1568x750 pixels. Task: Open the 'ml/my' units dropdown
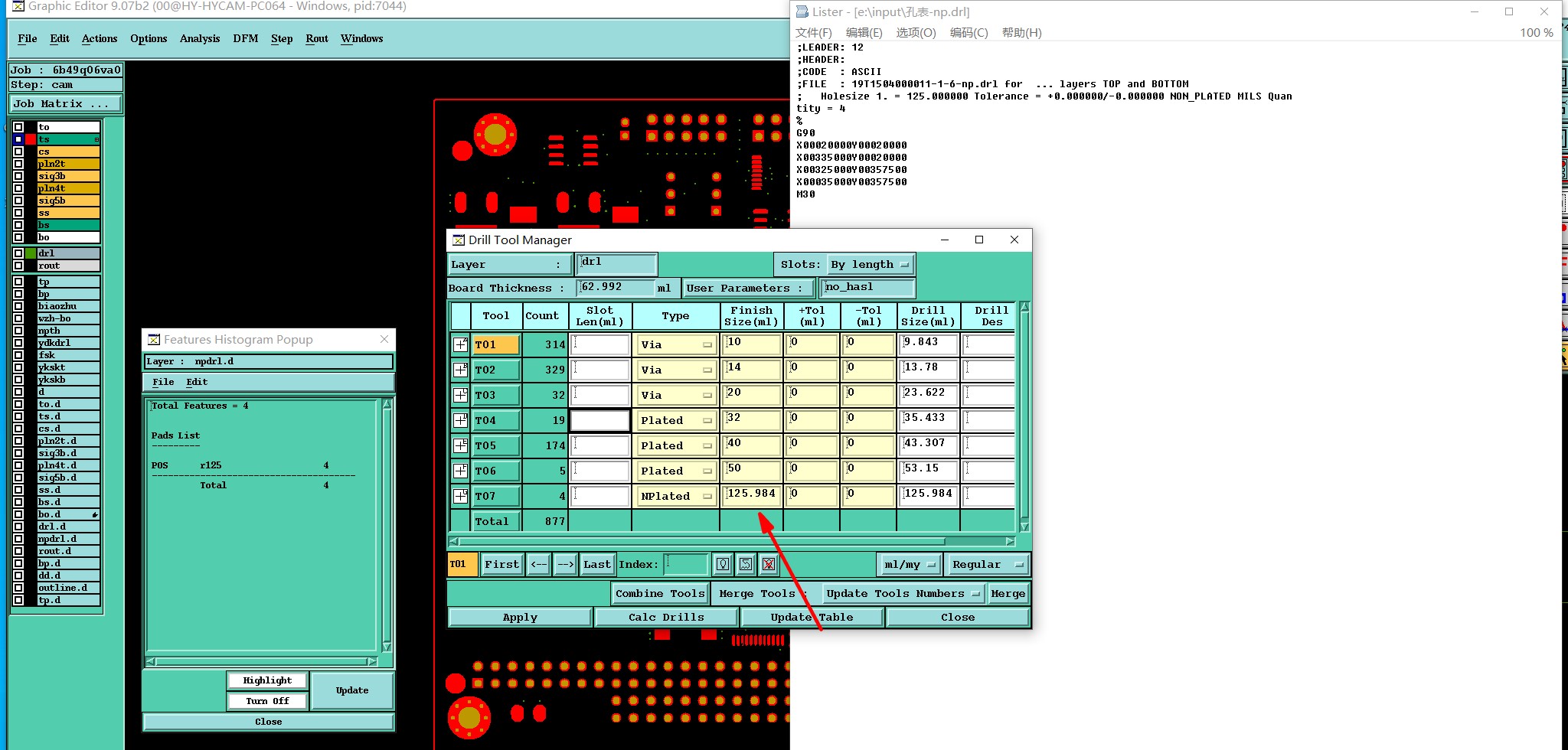910,565
